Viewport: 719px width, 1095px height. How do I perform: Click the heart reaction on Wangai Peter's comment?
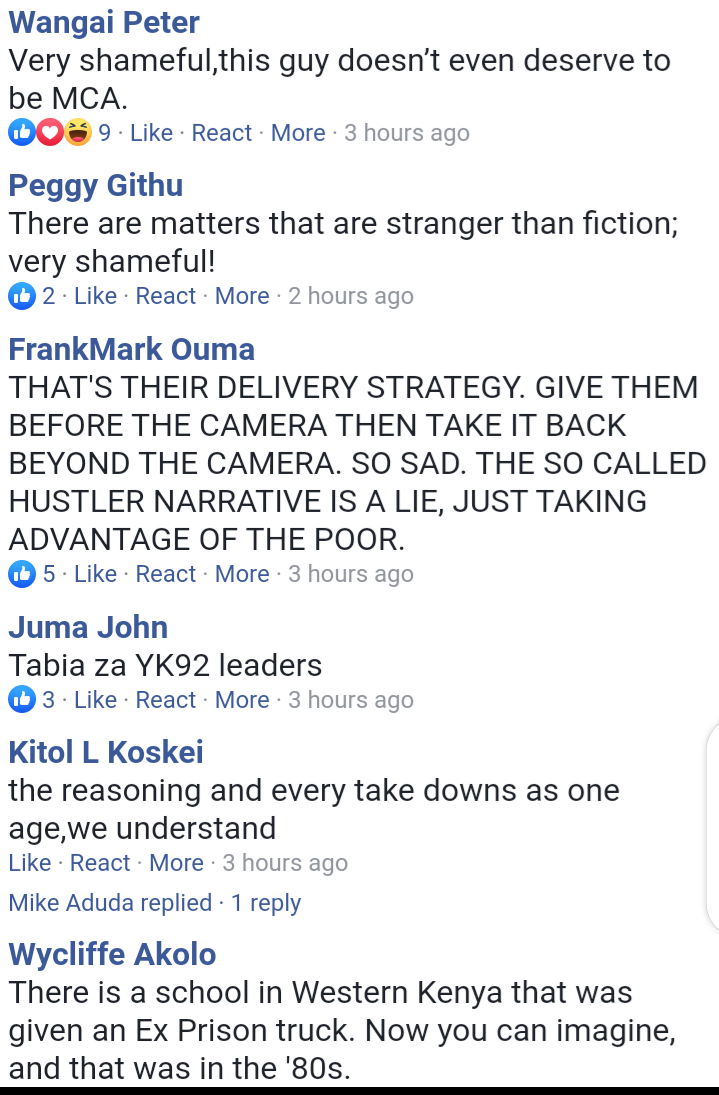coord(50,132)
